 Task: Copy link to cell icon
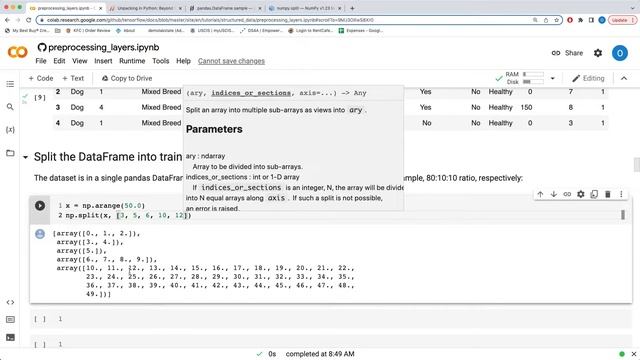(x=567, y=194)
